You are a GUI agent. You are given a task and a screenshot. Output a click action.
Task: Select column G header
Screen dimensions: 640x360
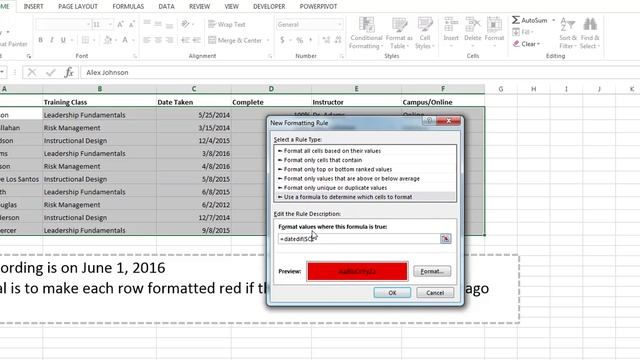501,89
